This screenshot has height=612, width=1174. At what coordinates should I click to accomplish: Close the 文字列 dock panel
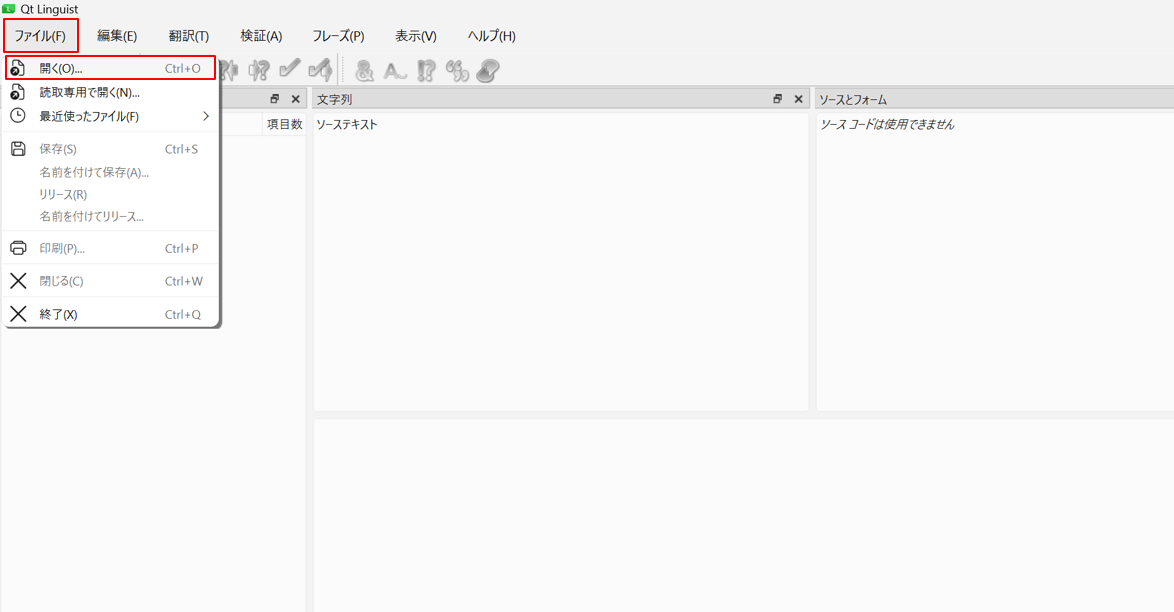pyautogui.click(x=798, y=99)
